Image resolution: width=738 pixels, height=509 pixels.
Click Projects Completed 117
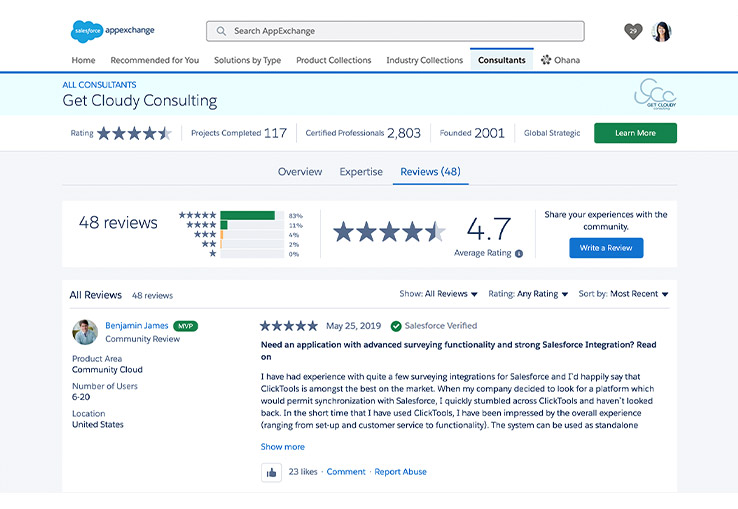pyautogui.click(x=239, y=133)
